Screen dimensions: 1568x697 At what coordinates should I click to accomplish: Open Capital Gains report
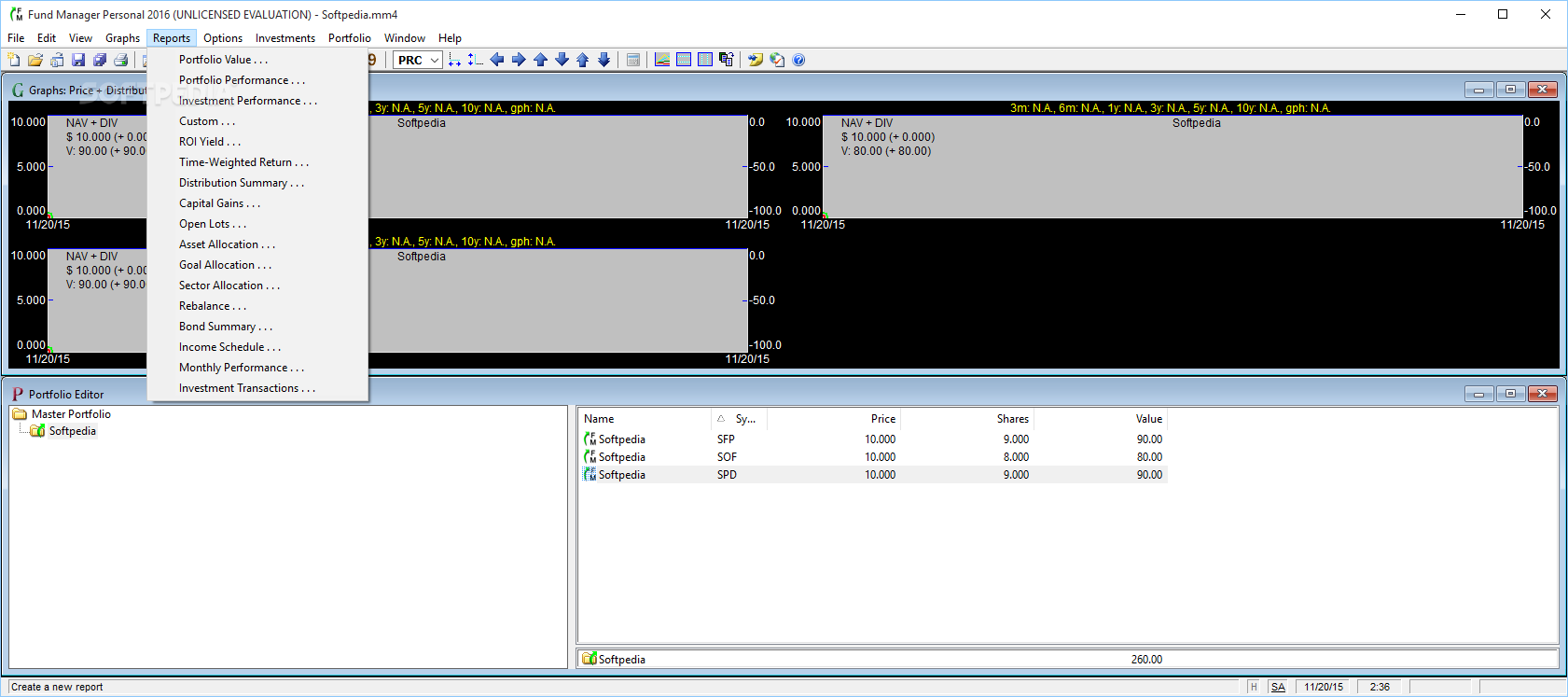pyautogui.click(x=257, y=203)
